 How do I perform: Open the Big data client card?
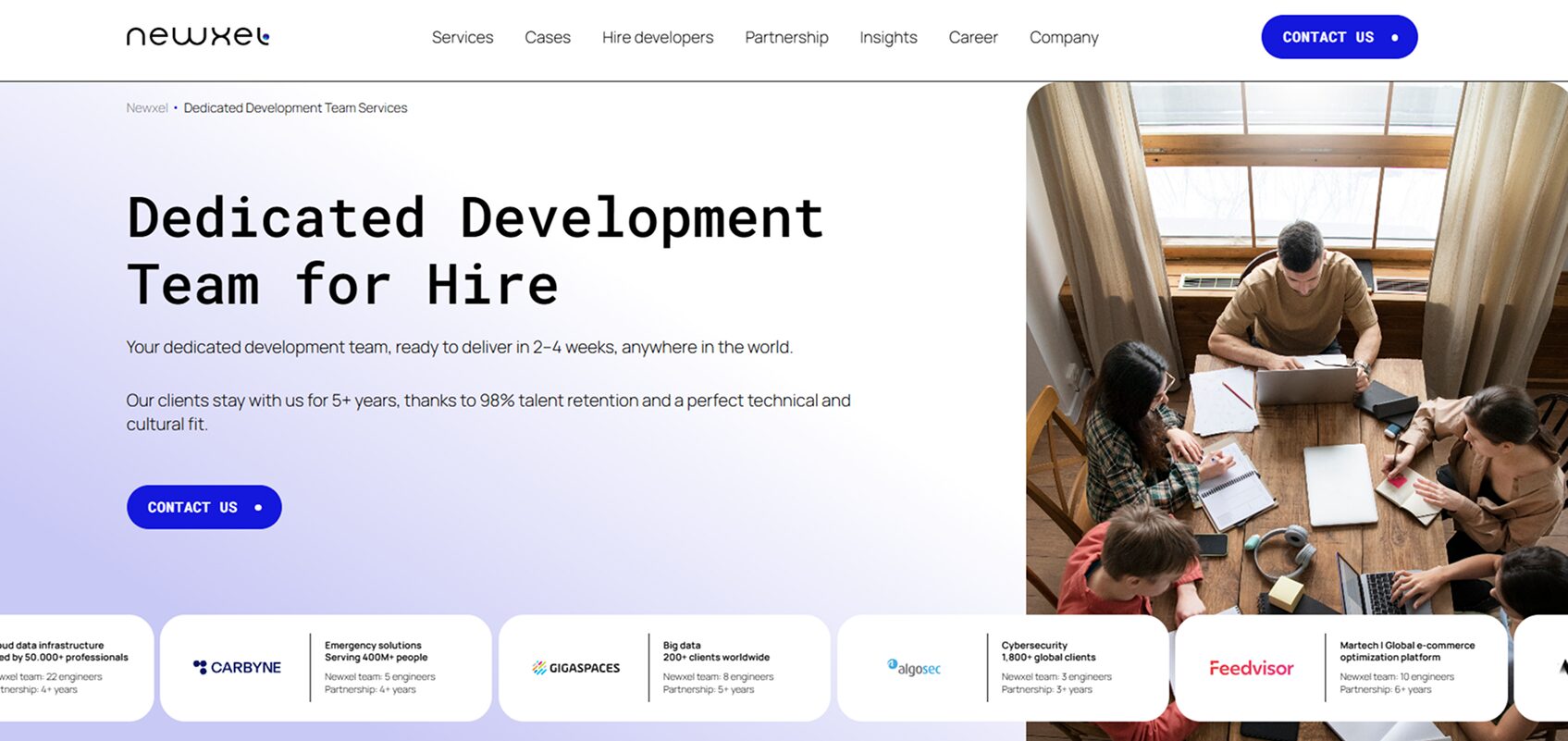(x=664, y=668)
